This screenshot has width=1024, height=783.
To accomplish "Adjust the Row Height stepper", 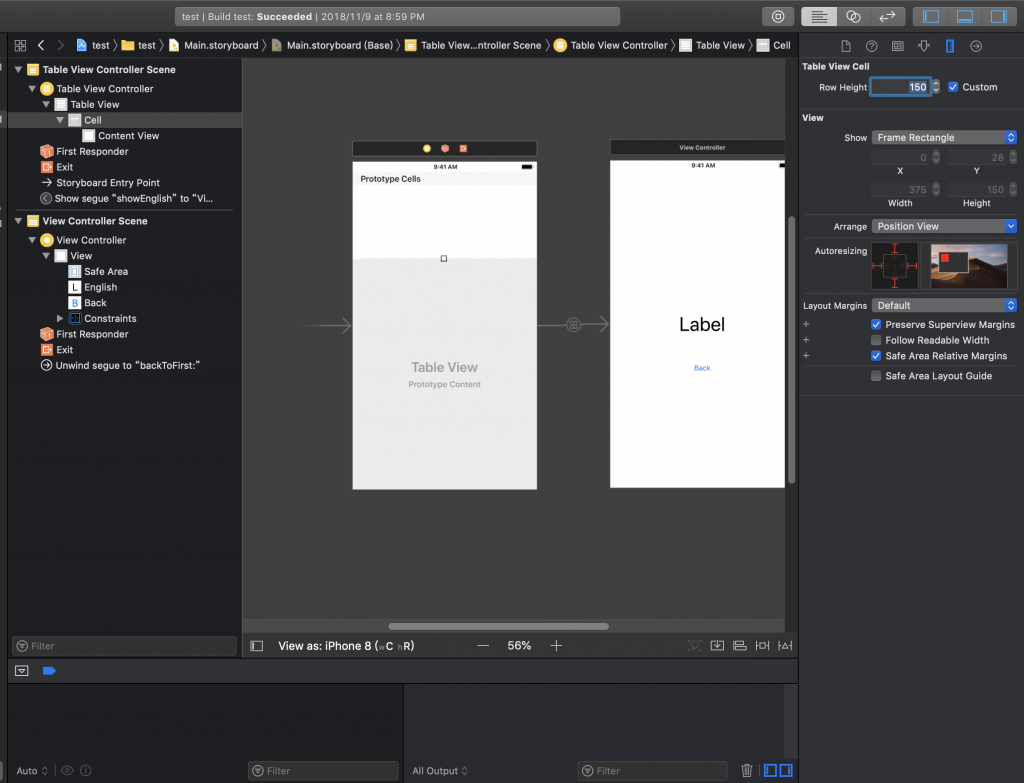I will (936, 87).
